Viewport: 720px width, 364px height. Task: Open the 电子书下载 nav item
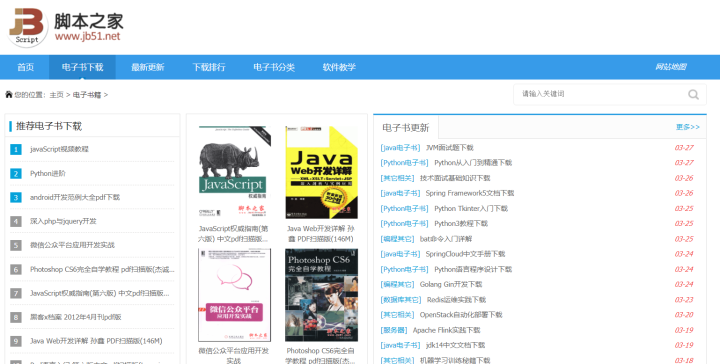click(82, 67)
